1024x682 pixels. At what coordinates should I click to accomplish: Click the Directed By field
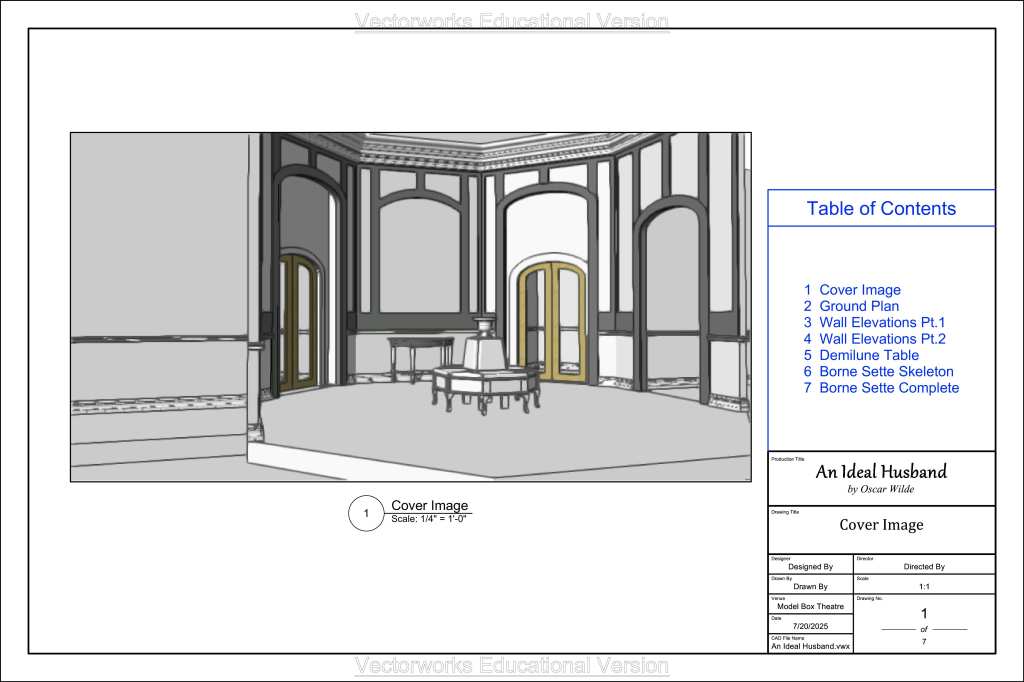coord(924,566)
